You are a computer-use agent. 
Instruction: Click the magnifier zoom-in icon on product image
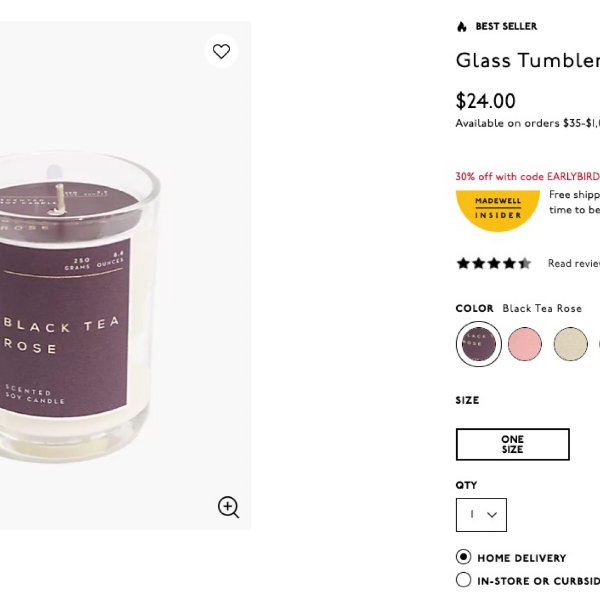click(228, 507)
